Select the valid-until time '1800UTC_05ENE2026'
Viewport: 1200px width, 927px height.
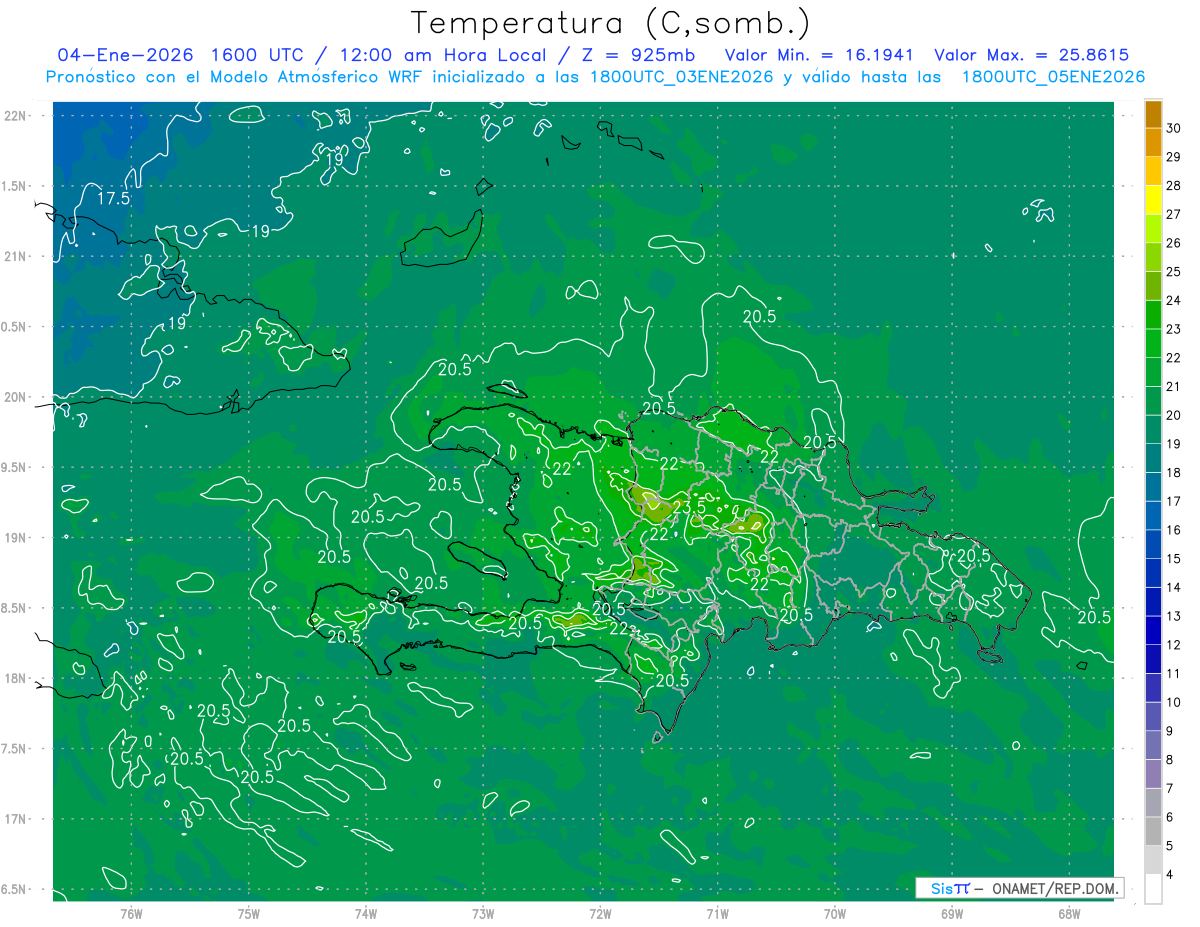click(x=1053, y=77)
